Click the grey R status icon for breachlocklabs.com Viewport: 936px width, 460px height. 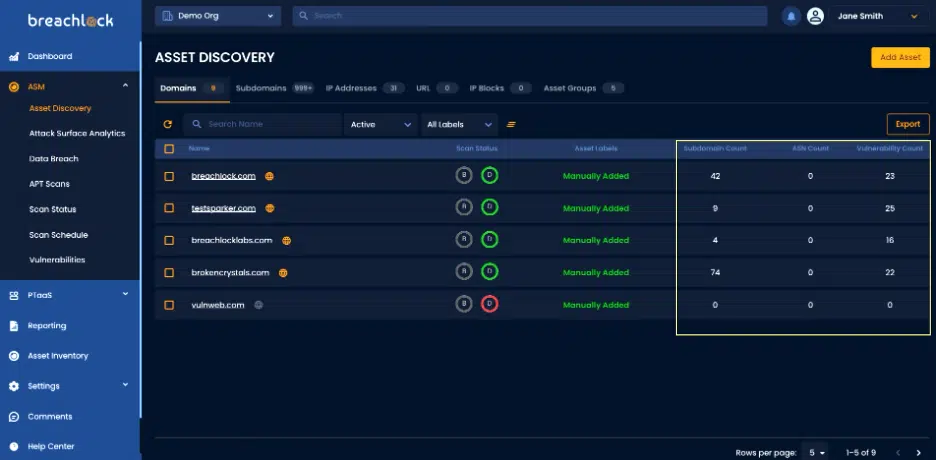coord(464,240)
